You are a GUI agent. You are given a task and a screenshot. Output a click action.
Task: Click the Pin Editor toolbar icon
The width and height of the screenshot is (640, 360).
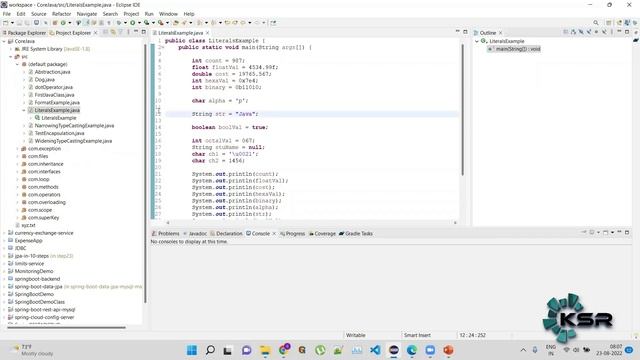click(x=273, y=23)
